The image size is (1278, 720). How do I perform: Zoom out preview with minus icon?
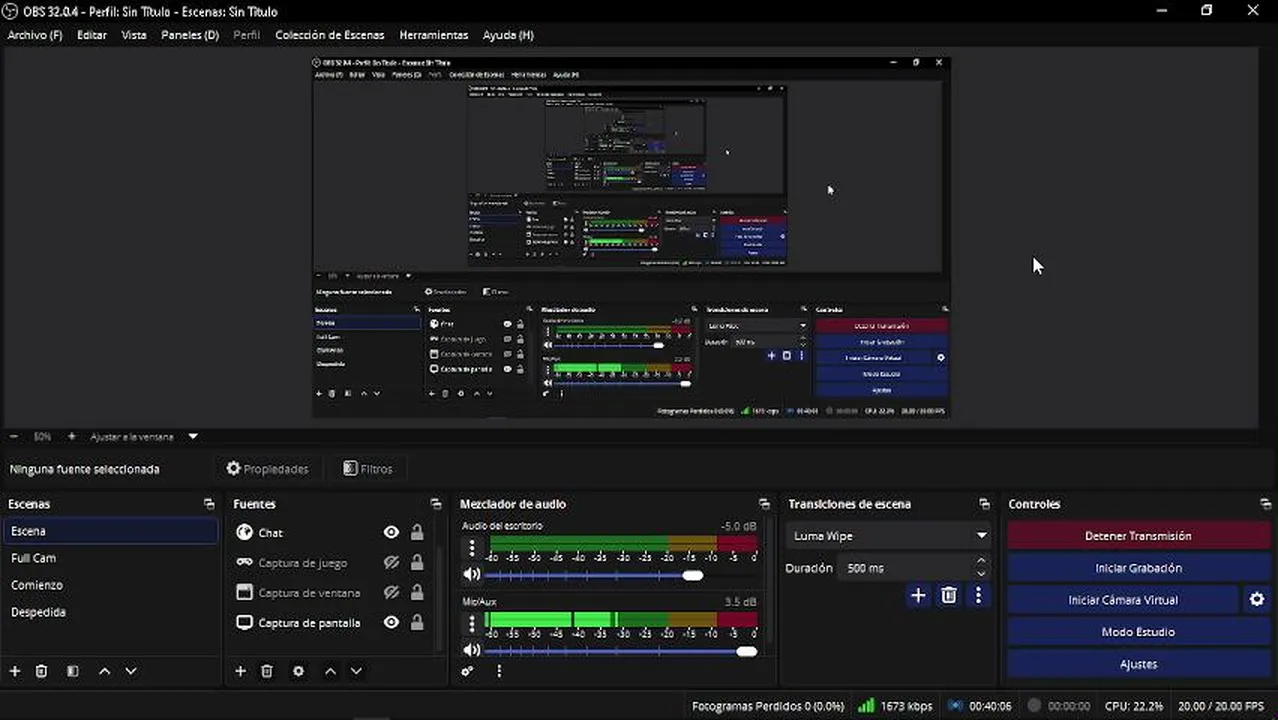click(x=14, y=437)
